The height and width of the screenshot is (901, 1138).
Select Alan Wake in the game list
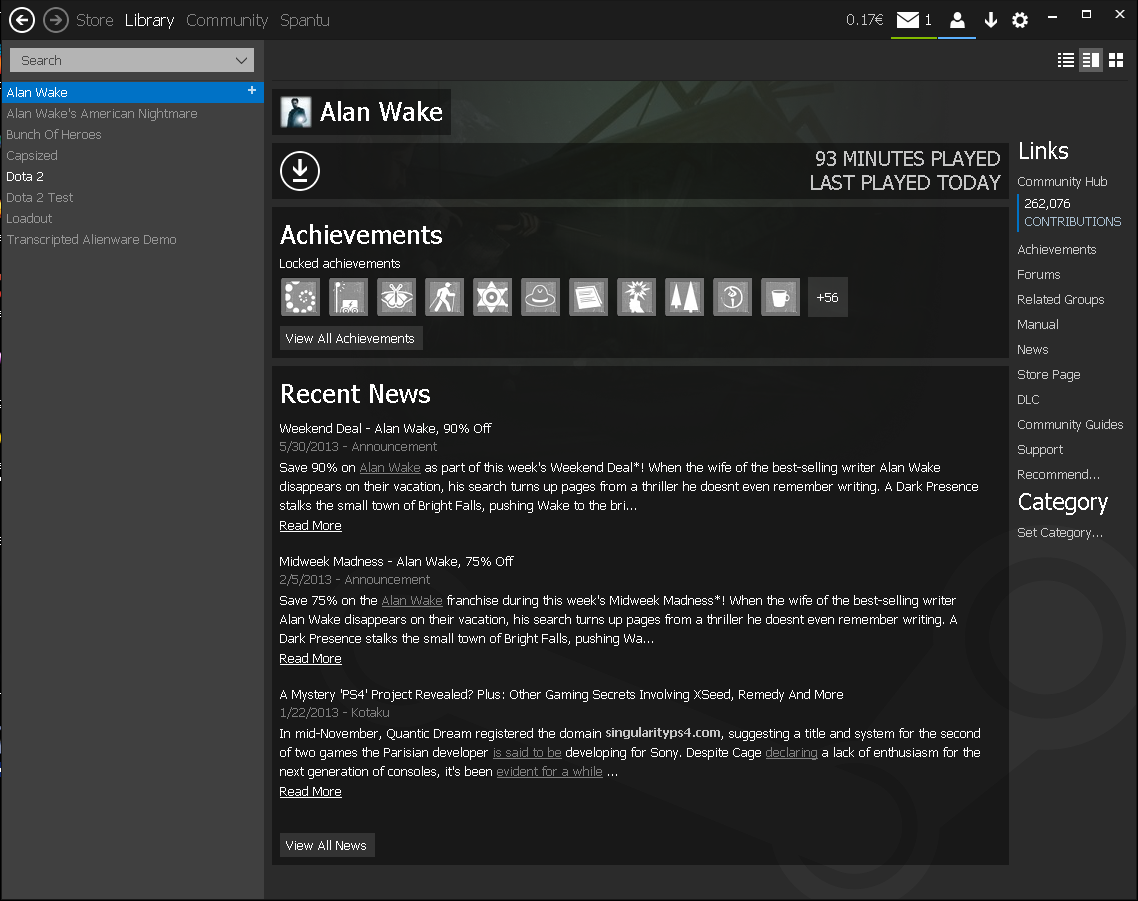point(132,92)
